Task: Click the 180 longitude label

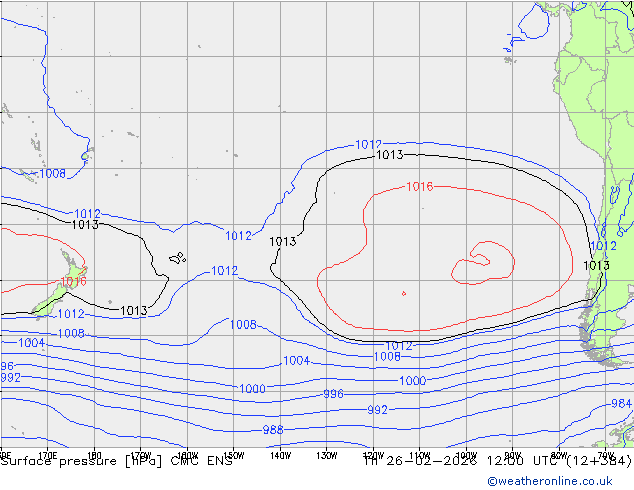Action: click(94, 454)
